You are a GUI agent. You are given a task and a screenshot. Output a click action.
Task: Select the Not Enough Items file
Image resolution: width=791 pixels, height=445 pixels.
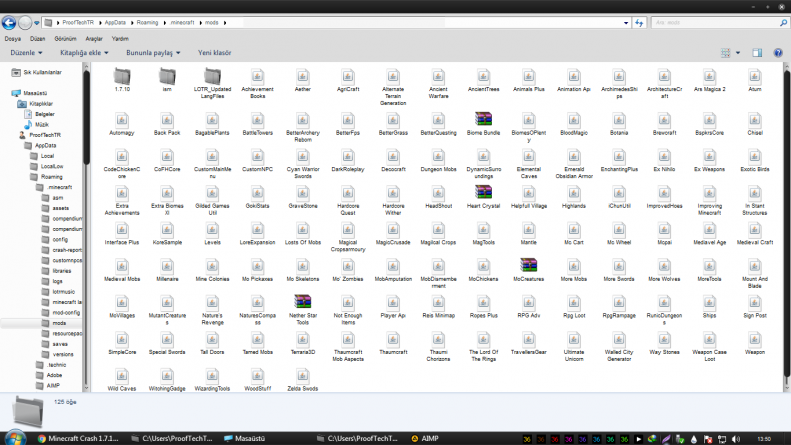click(x=348, y=310)
